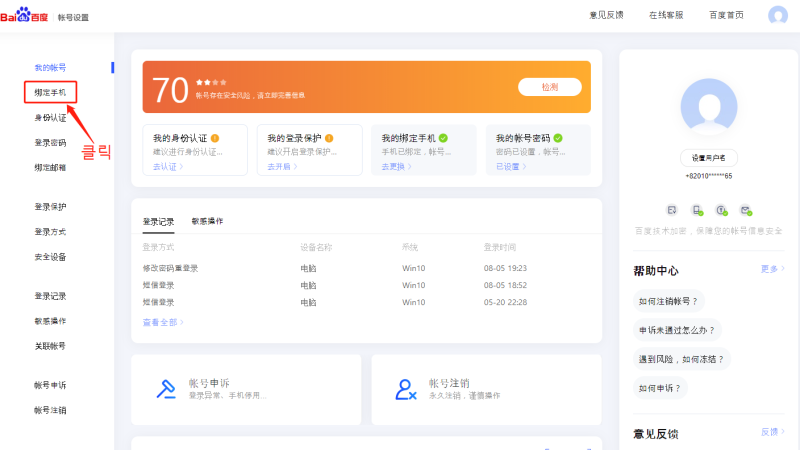This screenshot has width=800, height=450.
Task: Open help topic 如何注销帐号？
Action: tap(668, 301)
